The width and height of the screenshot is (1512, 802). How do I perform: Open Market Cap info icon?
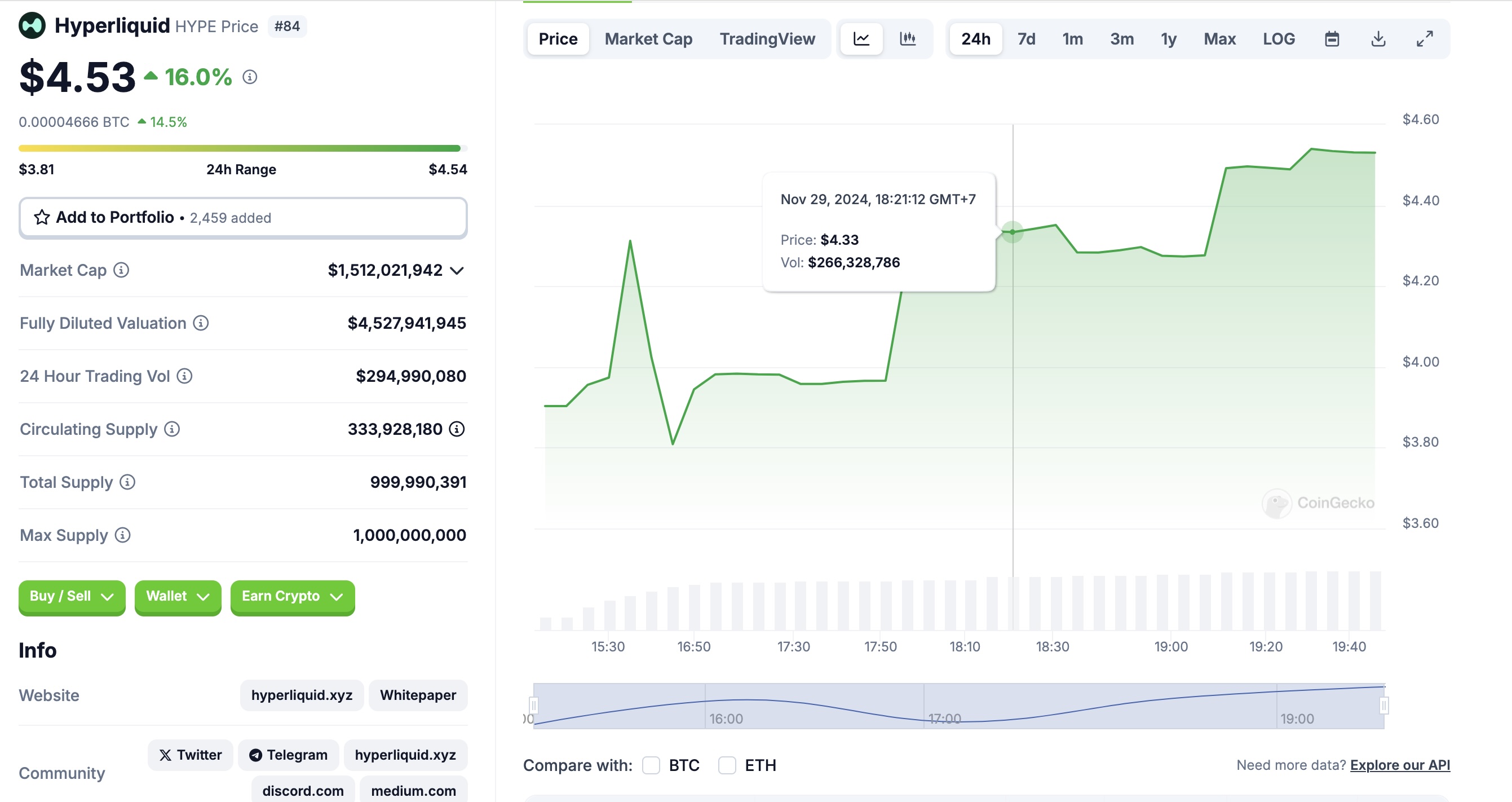click(x=121, y=270)
